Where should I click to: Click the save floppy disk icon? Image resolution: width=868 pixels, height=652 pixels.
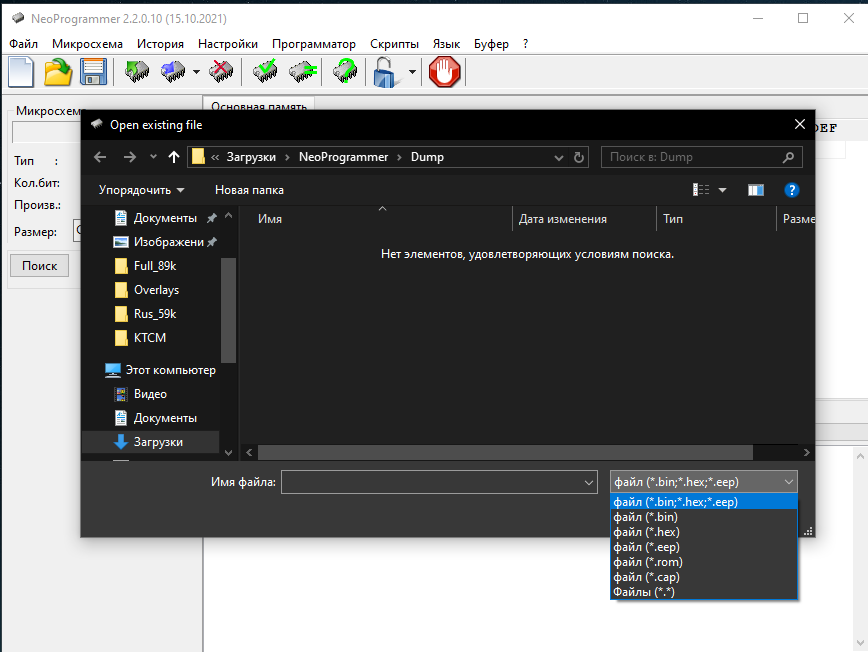94,73
